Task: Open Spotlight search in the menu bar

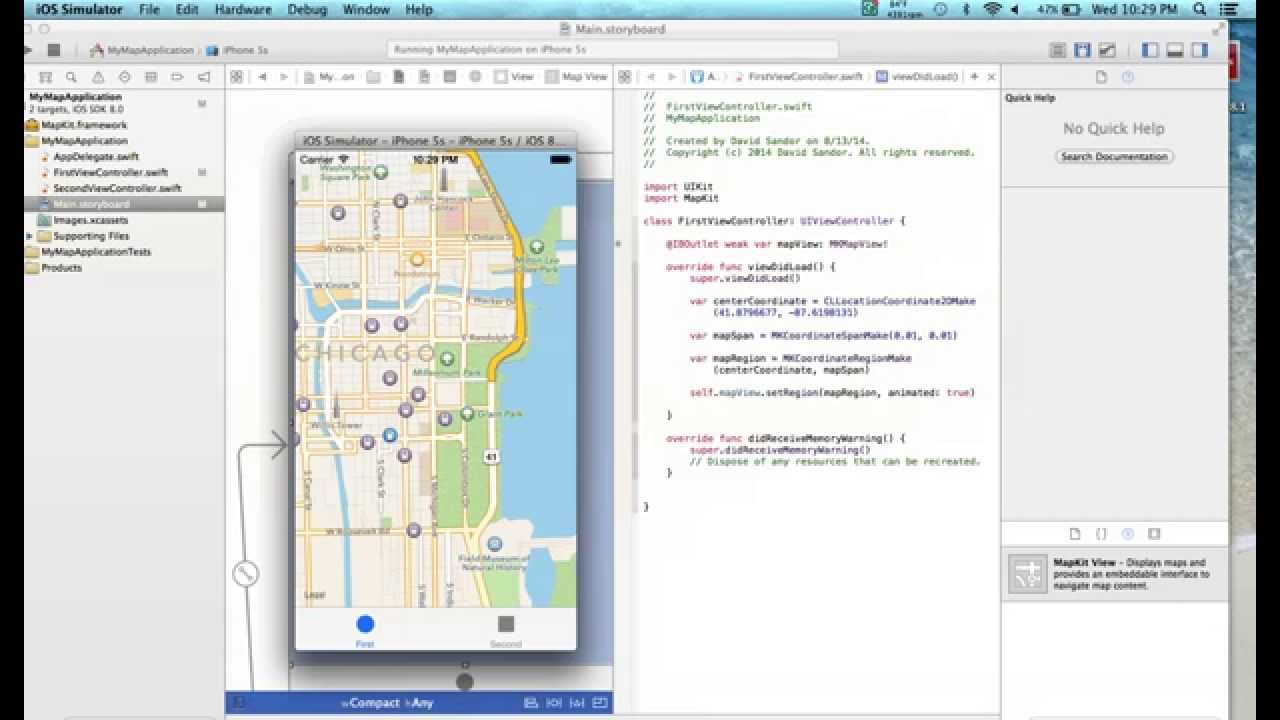Action: pyautogui.click(x=1200, y=10)
